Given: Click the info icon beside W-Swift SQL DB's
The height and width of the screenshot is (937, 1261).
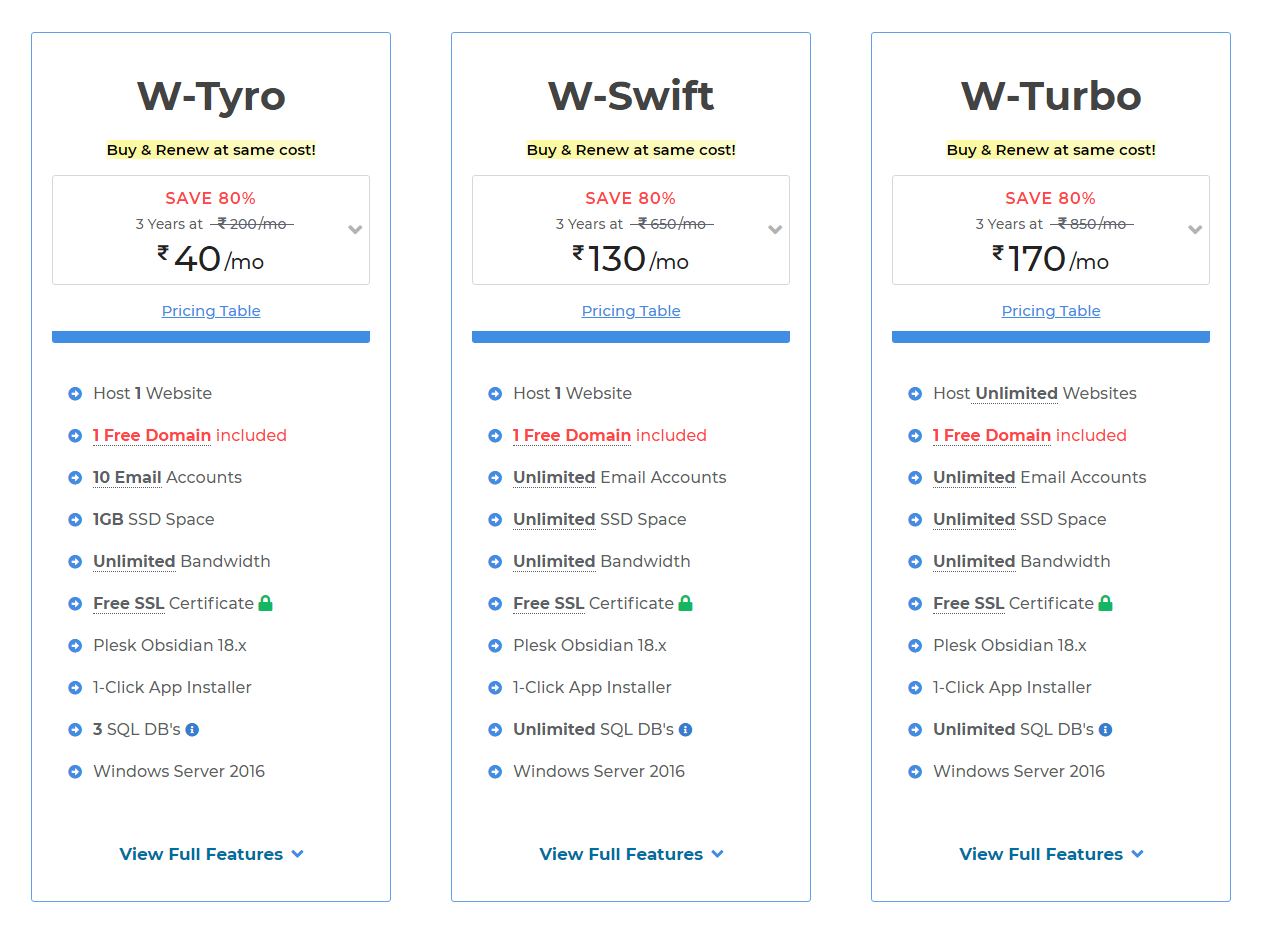Looking at the screenshot, I should point(685,730).
